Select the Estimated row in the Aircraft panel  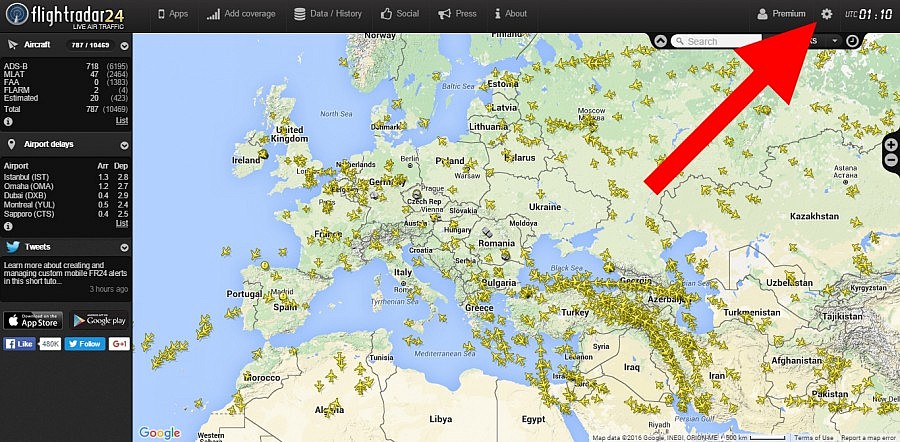pos(65,98)
